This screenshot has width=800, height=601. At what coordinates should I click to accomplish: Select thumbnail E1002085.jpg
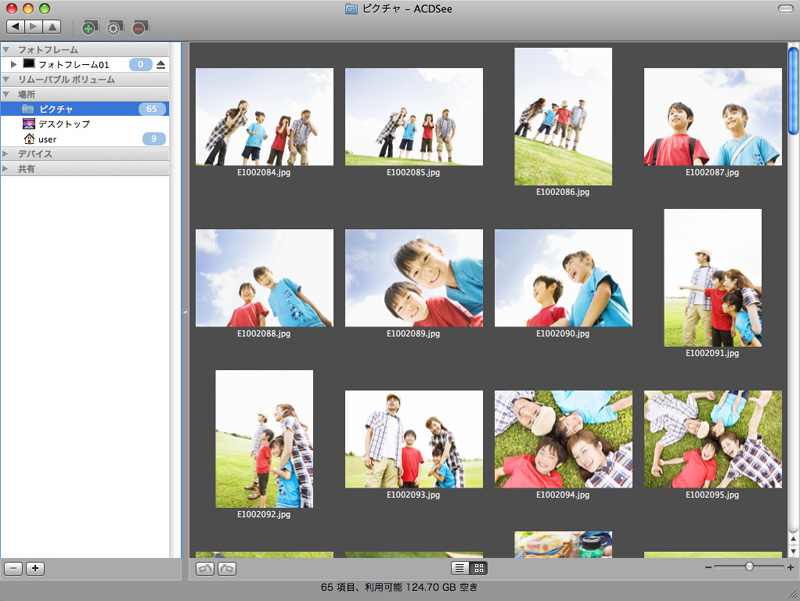point(414,117)
